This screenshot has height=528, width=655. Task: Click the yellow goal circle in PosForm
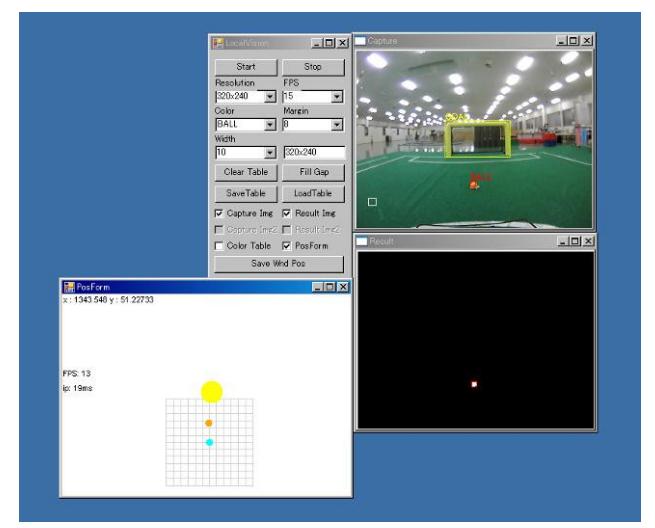click(x=212, y=392)
